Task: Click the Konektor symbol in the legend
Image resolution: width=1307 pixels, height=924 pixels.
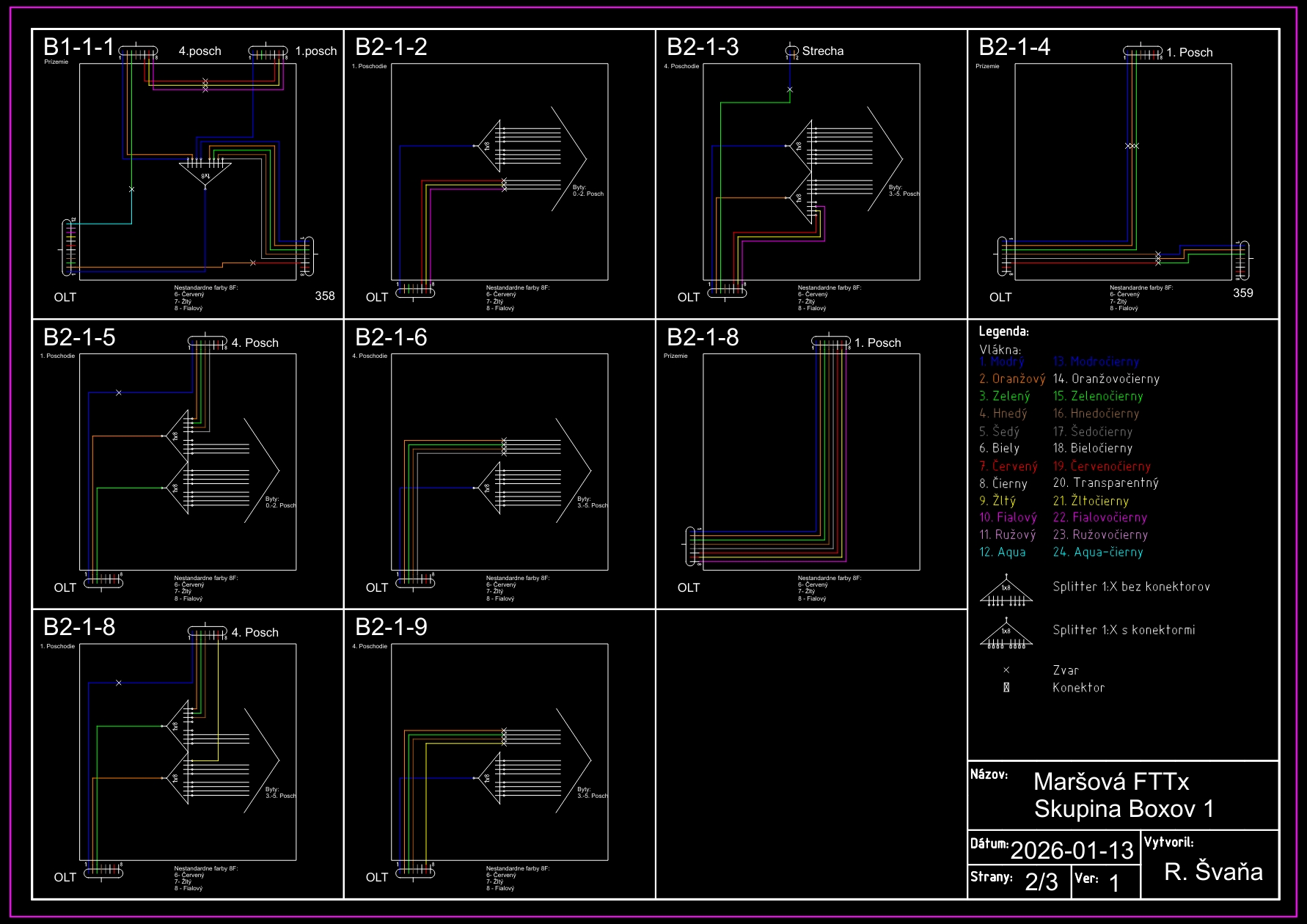Action: 1006,688
